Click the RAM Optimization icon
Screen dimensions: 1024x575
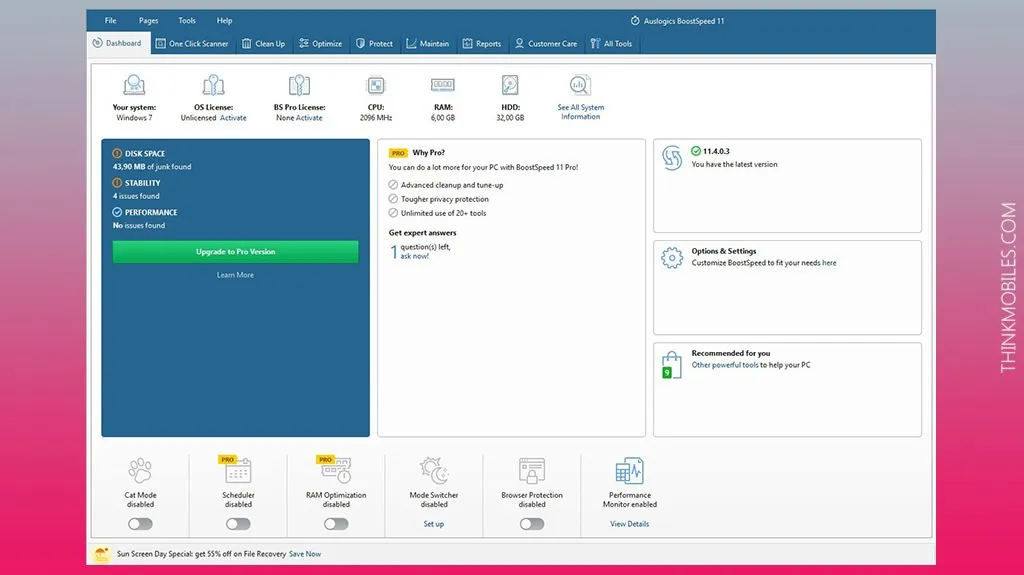(336, 471)
